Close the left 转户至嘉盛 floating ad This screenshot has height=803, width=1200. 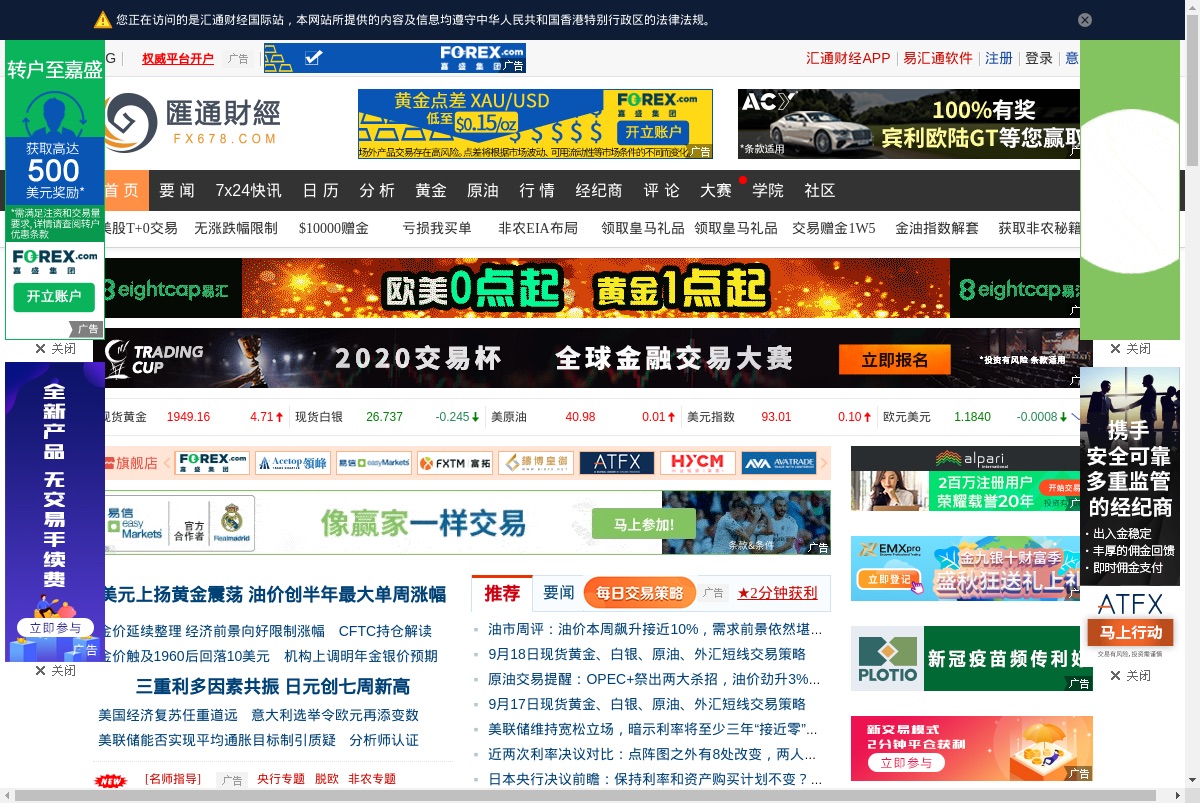pos(55,349)
